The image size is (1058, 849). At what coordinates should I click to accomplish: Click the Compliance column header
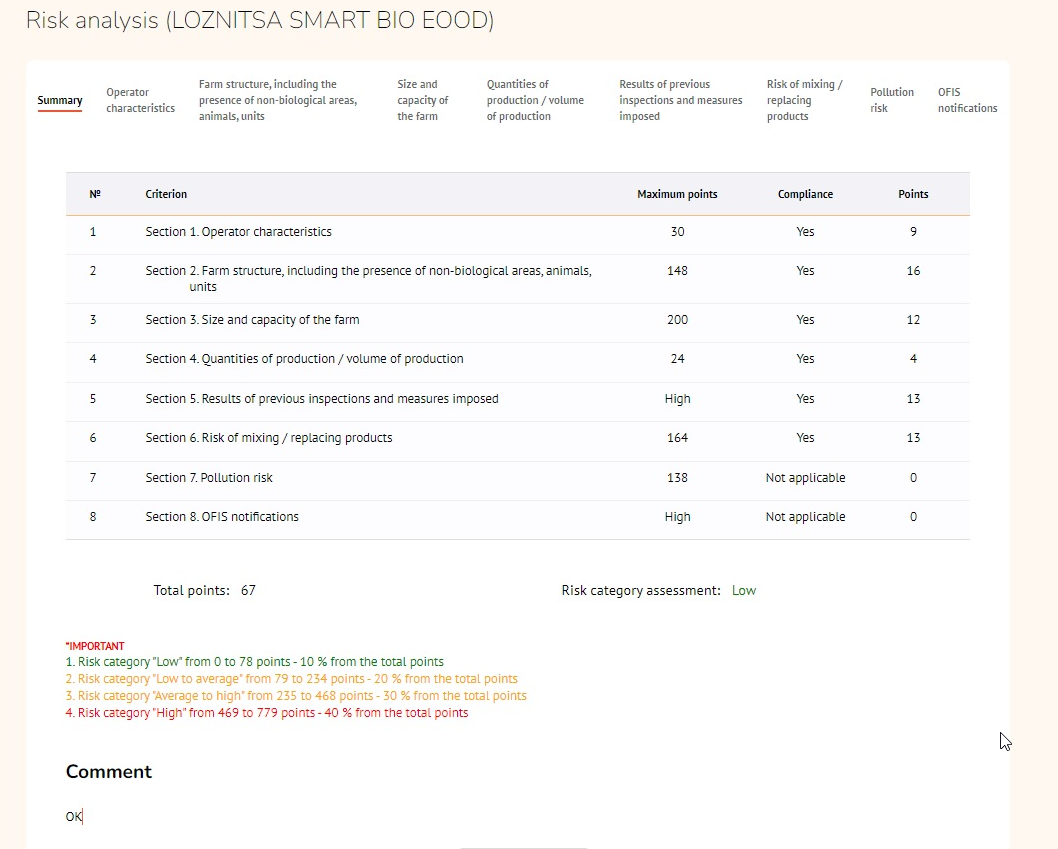(x=805, y=194)
